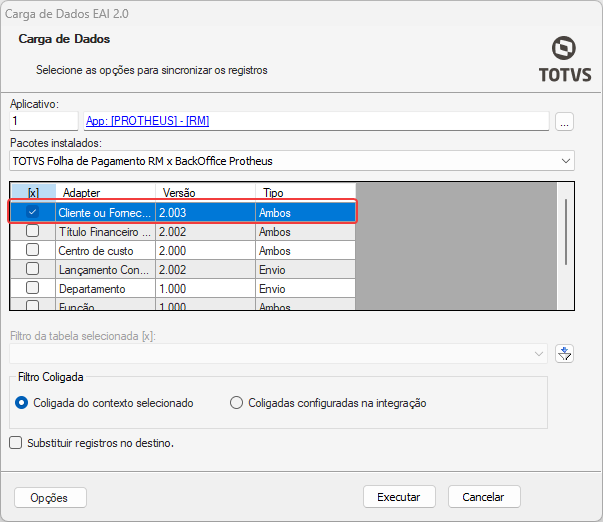Click the Cancelar button
The height and width of the screenshot is (522, 603).
click(x=484, y=497)
